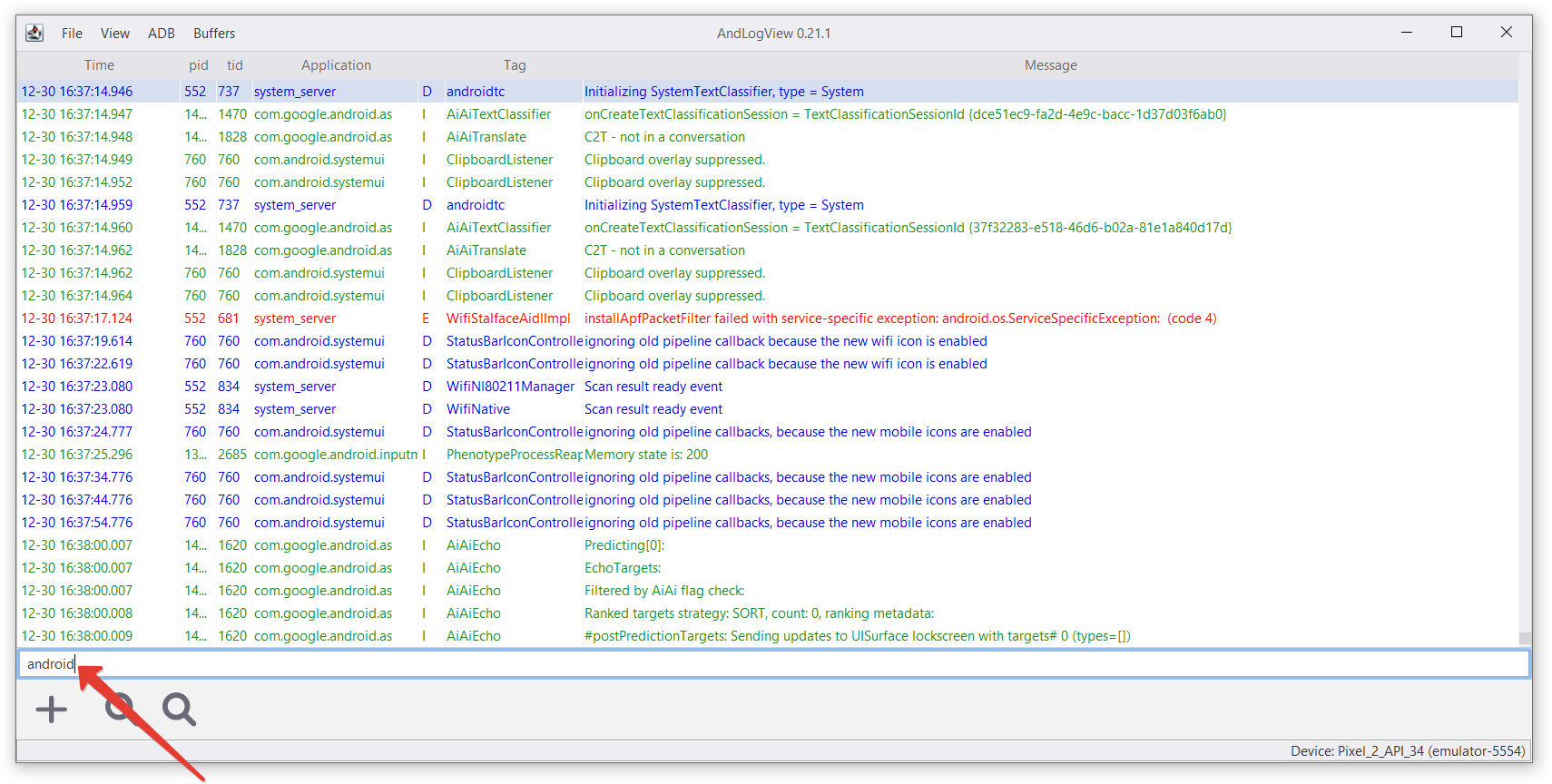Click the Application column header
Viewport: 1552px width, 784px height.
point(336,65)
